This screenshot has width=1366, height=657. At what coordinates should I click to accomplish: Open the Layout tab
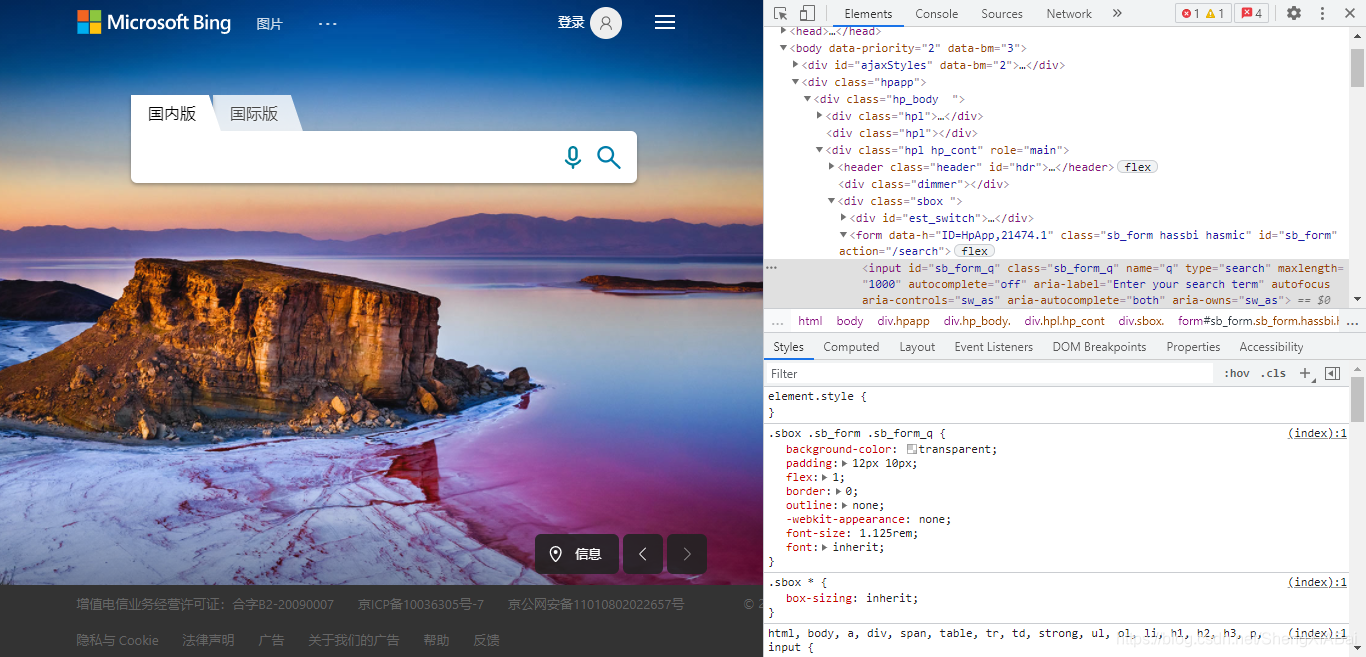point(917,347)
